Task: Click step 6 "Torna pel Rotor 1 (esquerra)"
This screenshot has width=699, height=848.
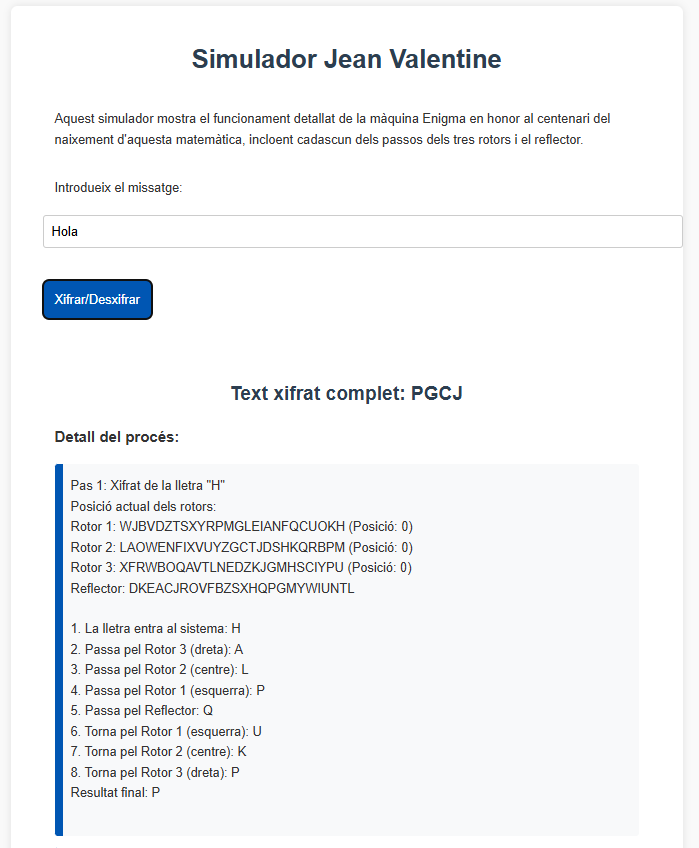Action: pos(166,731)
